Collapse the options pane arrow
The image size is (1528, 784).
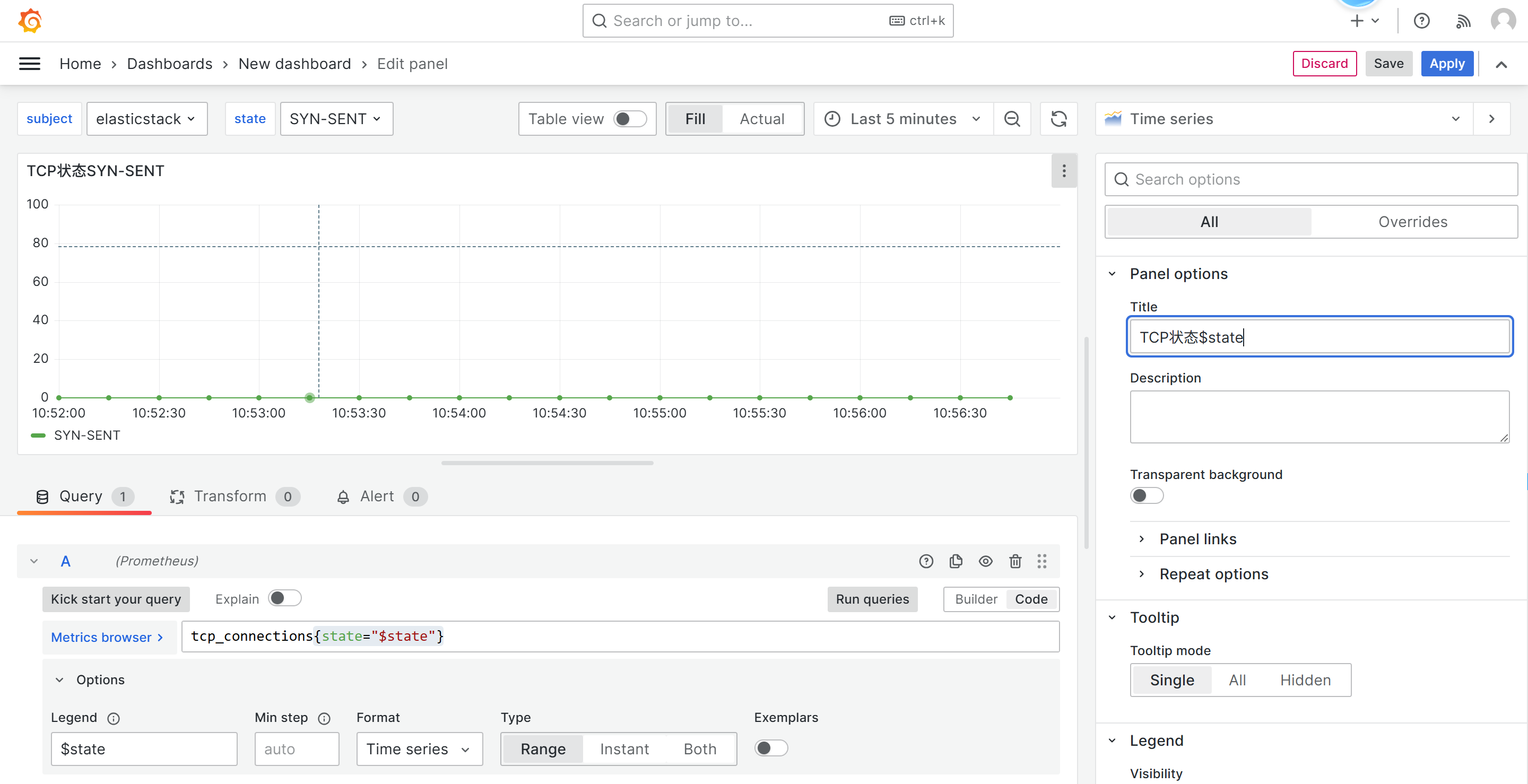click(x=1492, y=119)
